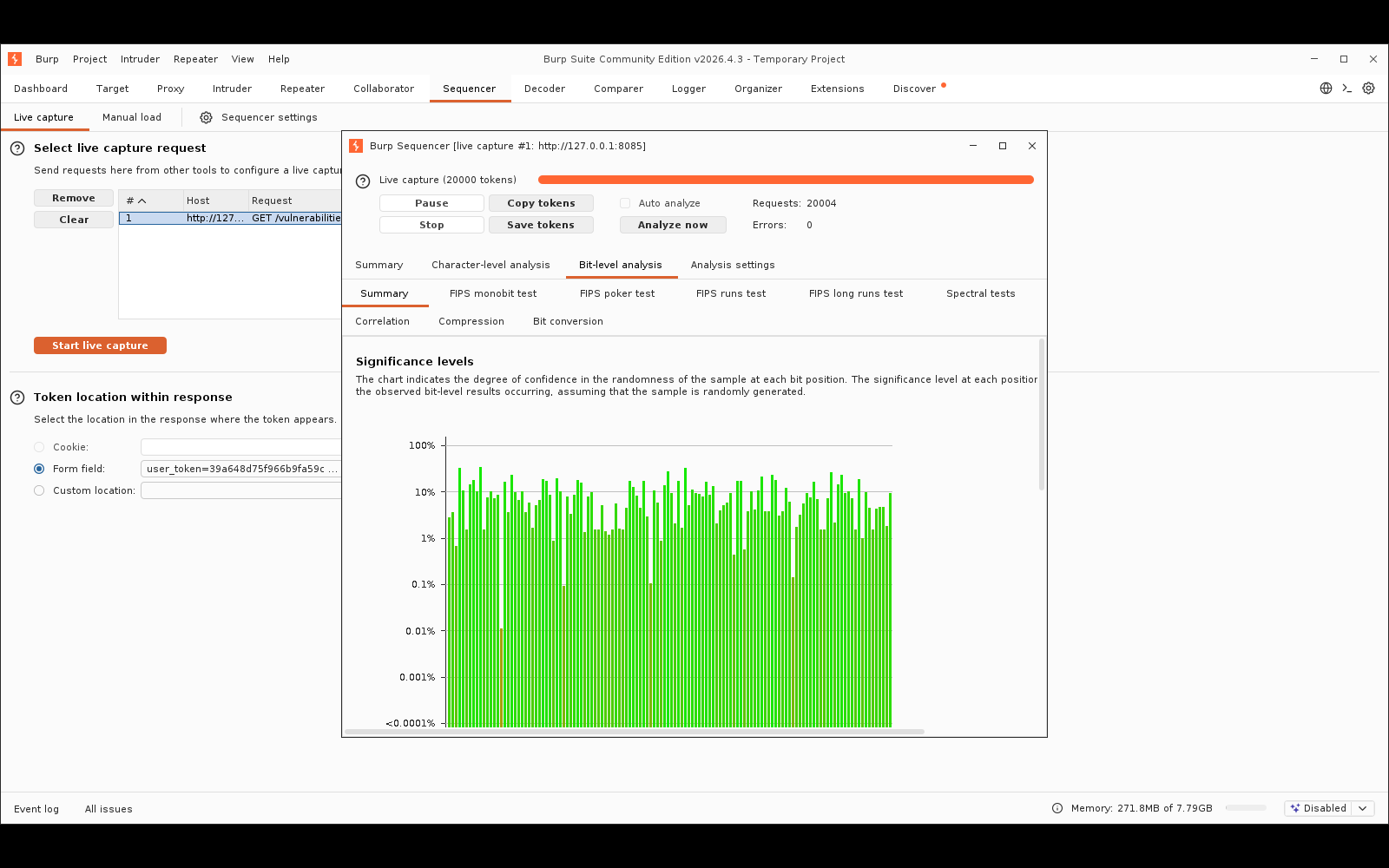
Task: Select the Custom location radio button
Action: point(39,490)
